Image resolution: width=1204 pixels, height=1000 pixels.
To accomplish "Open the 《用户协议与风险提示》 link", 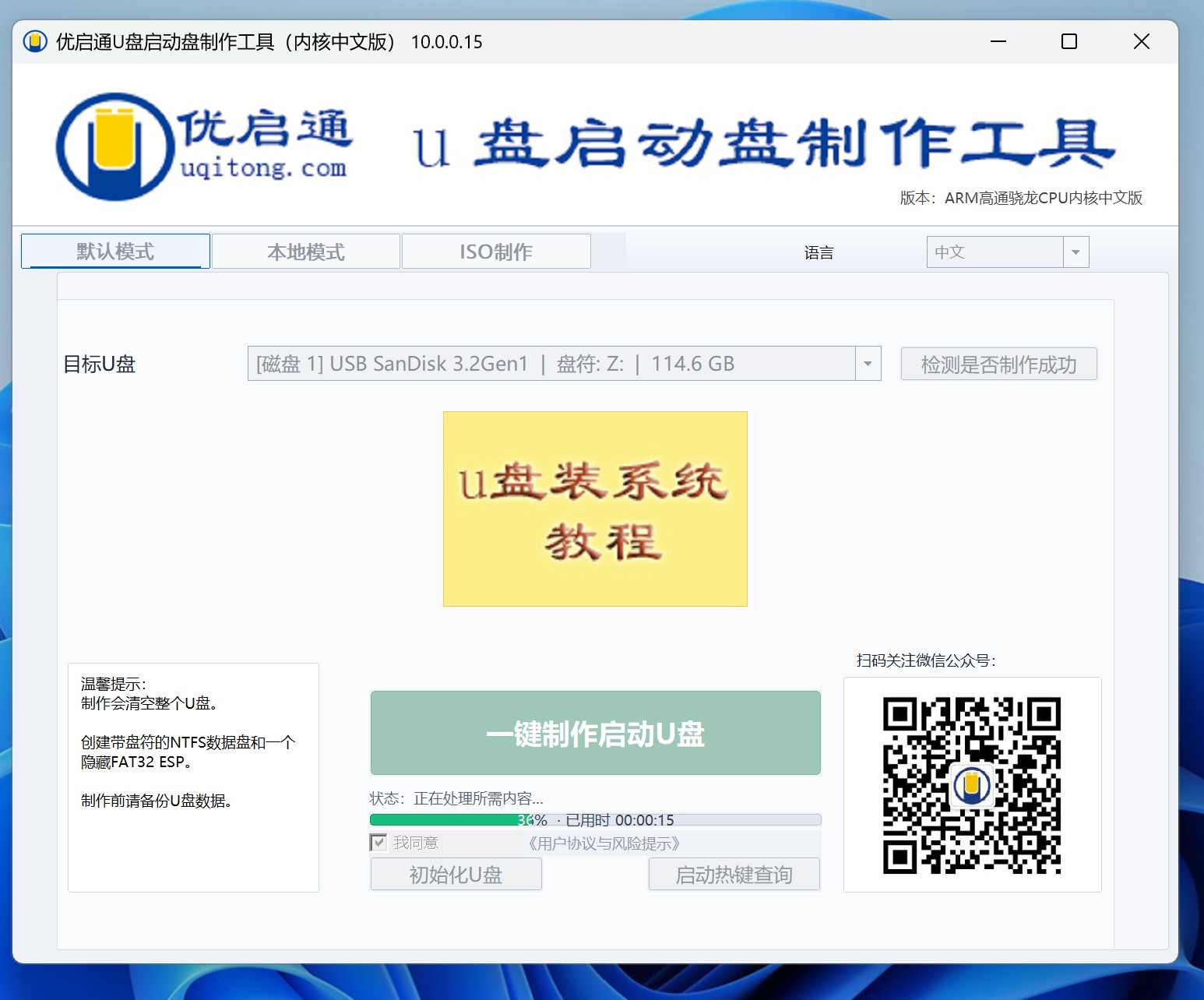I will (x=604, y=843).
